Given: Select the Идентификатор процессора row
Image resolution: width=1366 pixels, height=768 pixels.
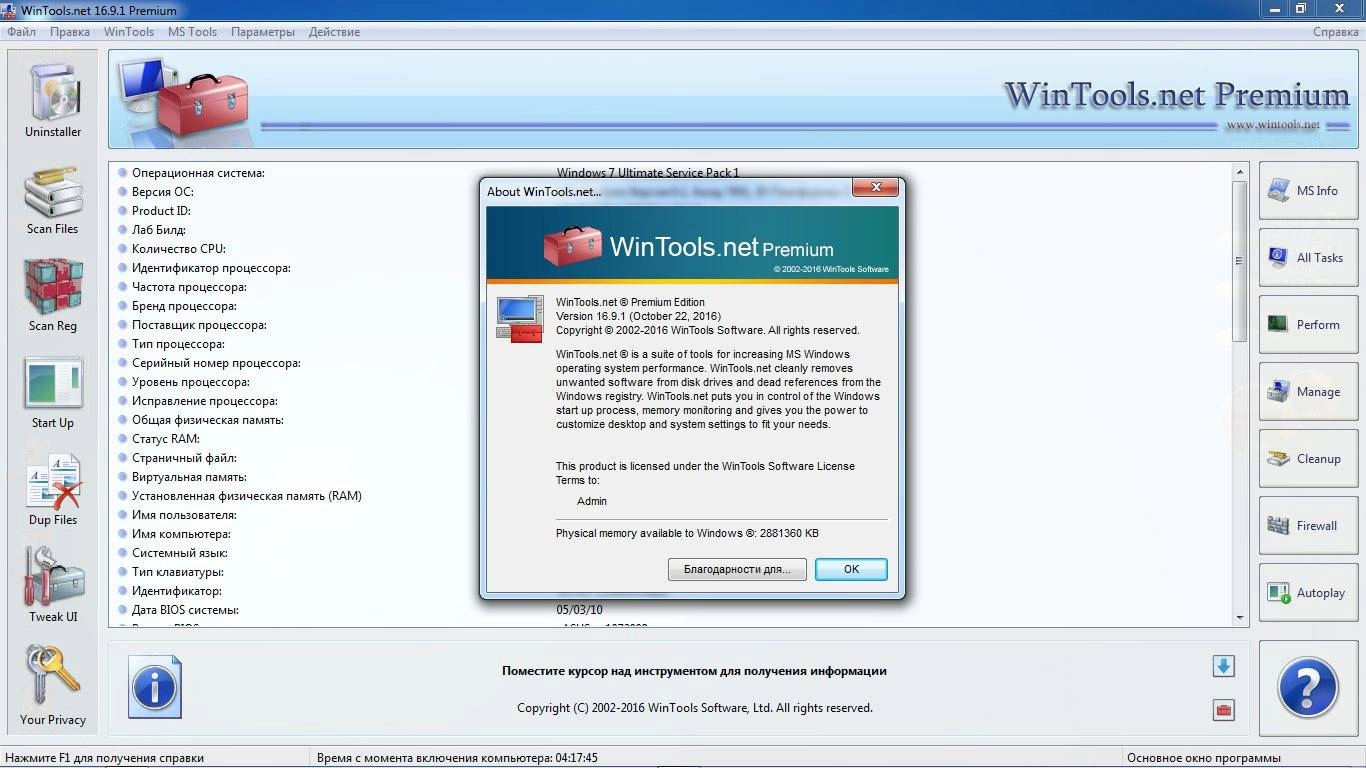Looking at the screenshot, I should pyautogui.click(x=672, y=268).
